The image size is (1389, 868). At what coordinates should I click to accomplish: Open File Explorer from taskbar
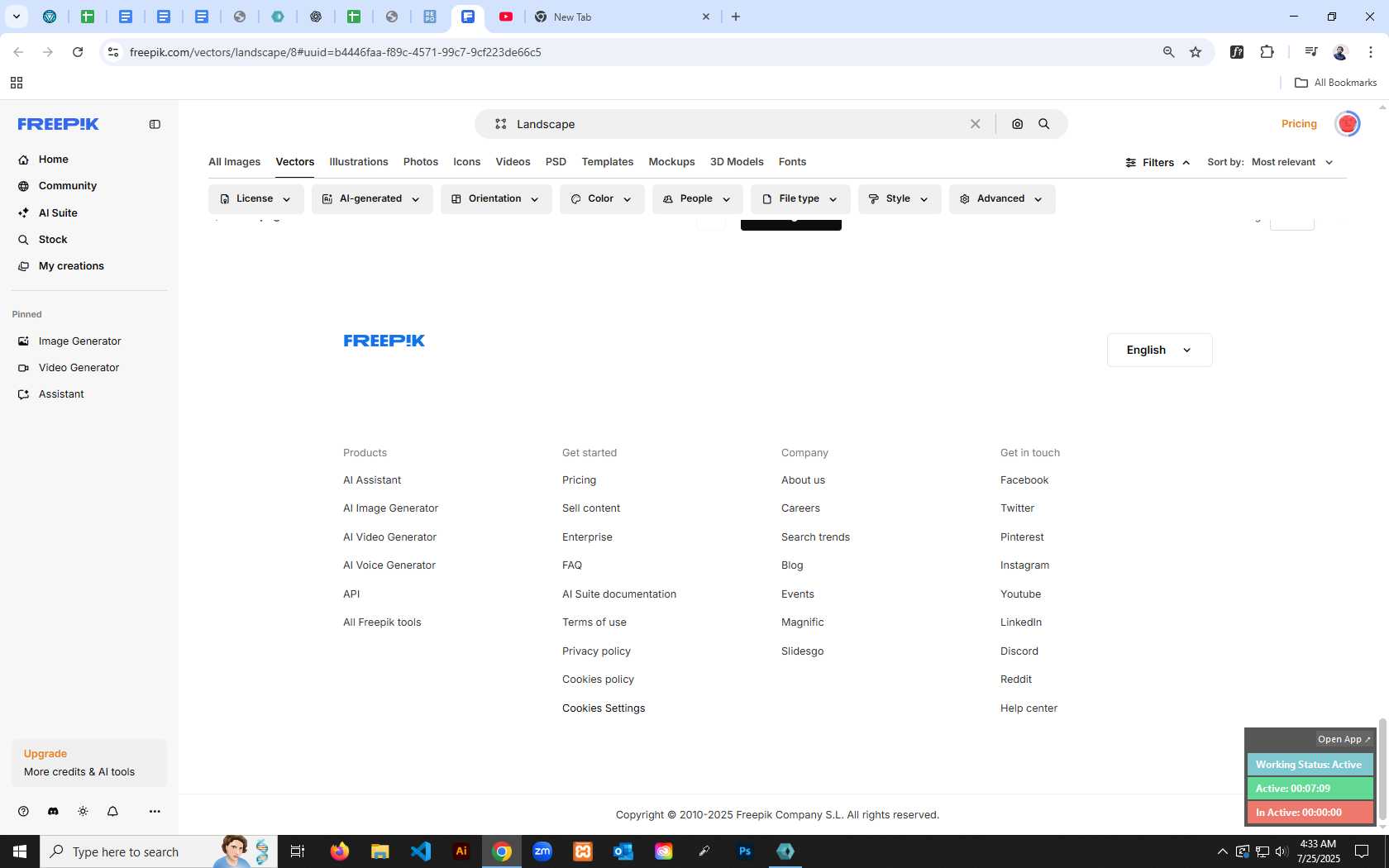pyautogui.click(x=380, y=851)
